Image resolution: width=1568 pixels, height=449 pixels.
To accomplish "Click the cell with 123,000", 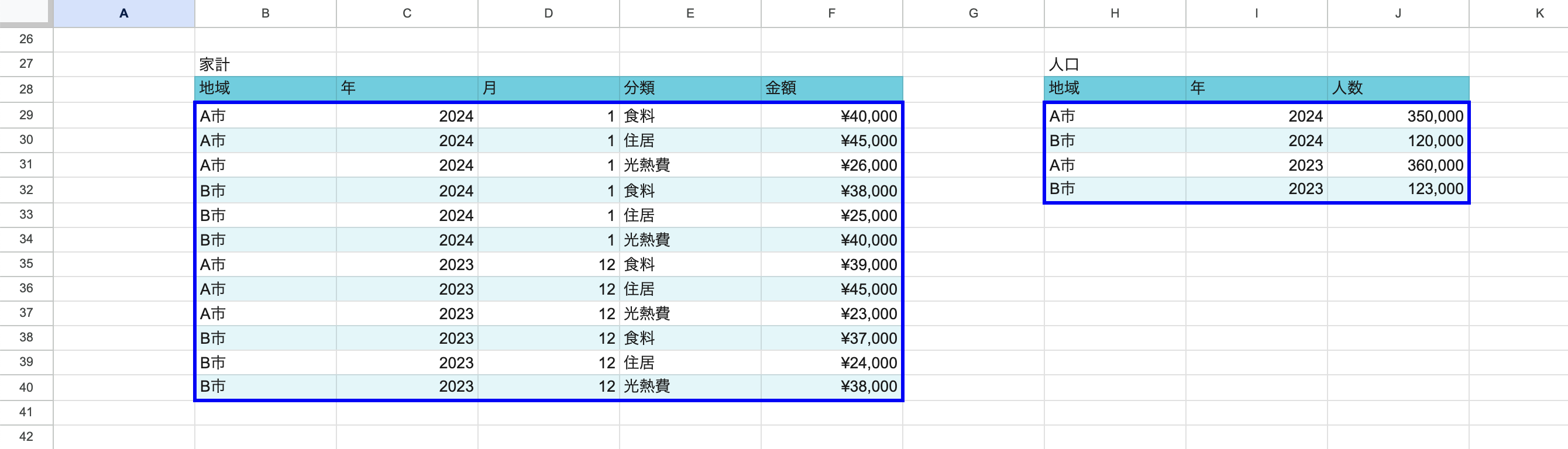I will (x=1398, y=189).
